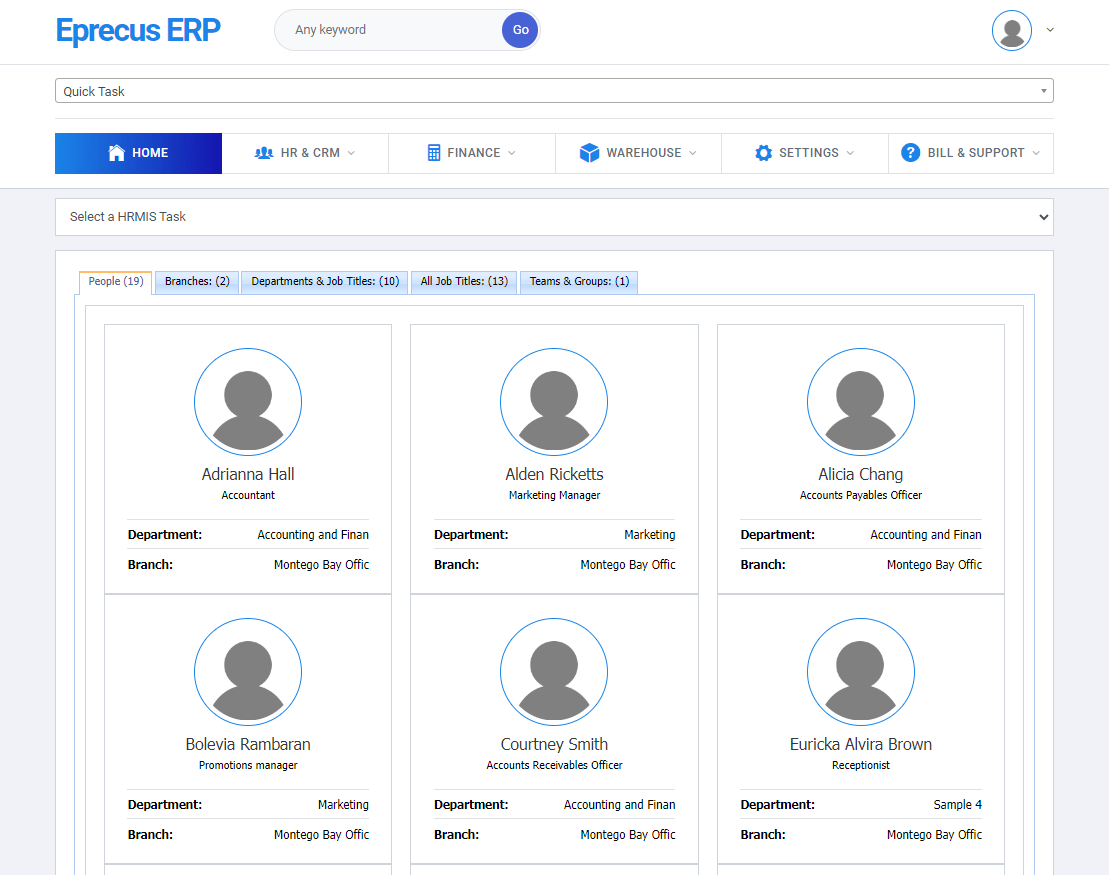Image resolution: width=1109 pixels, height=875 pixels.
Task: Open the Courtney Smith name link
Action: click(554, 744)
